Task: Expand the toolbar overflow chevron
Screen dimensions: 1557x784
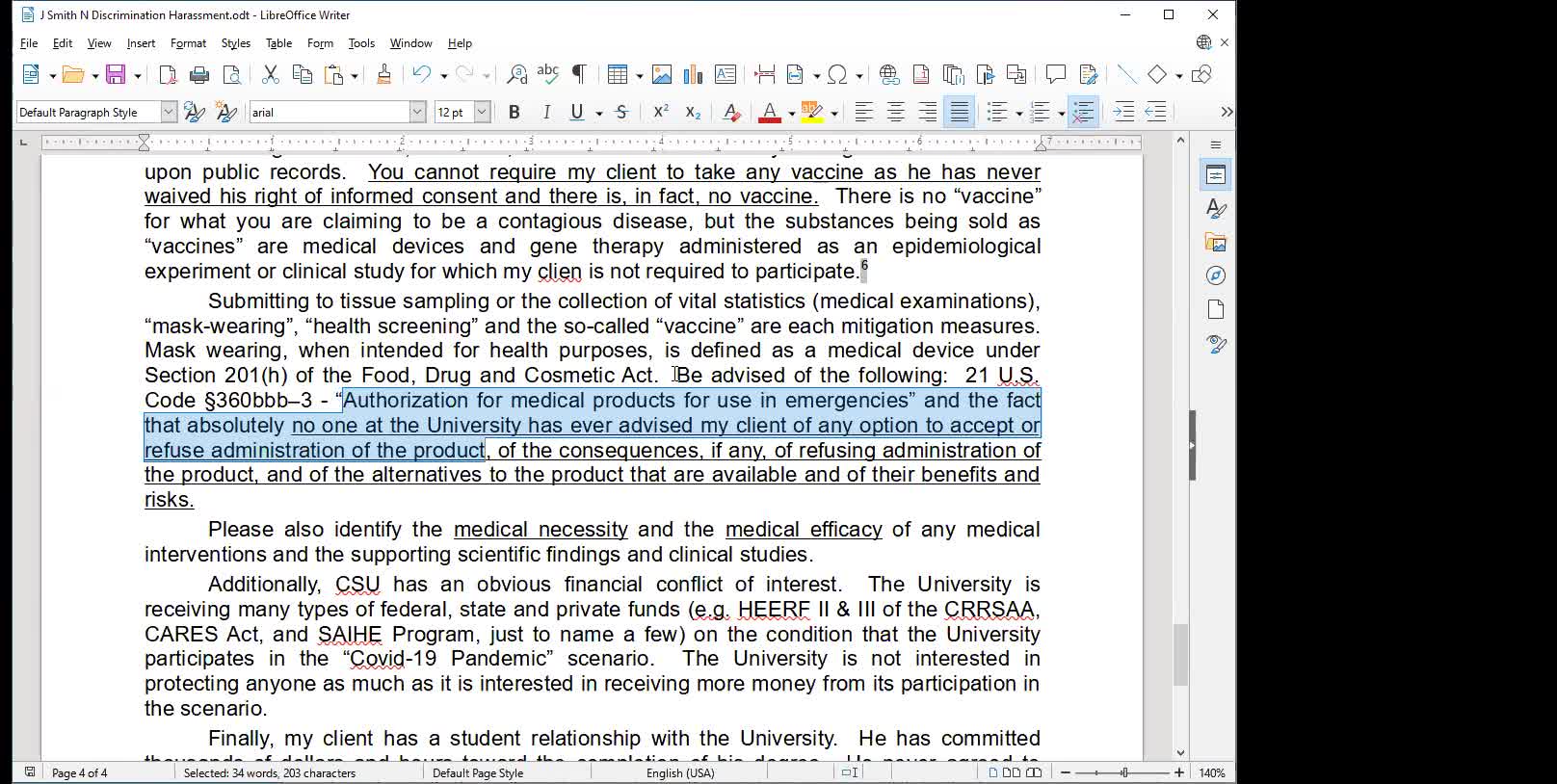Action: 1227,113
